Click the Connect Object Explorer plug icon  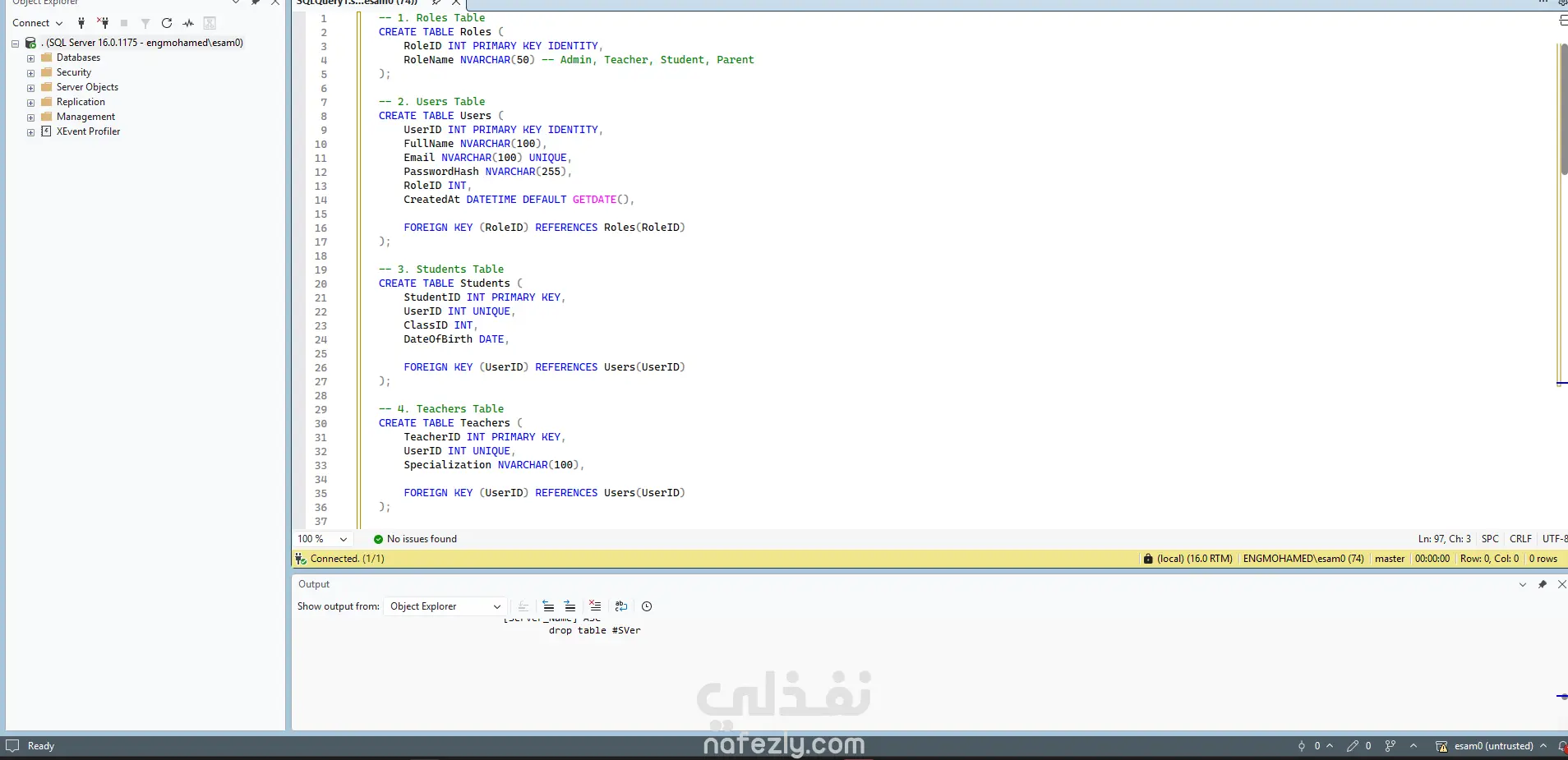pos(81,23)
